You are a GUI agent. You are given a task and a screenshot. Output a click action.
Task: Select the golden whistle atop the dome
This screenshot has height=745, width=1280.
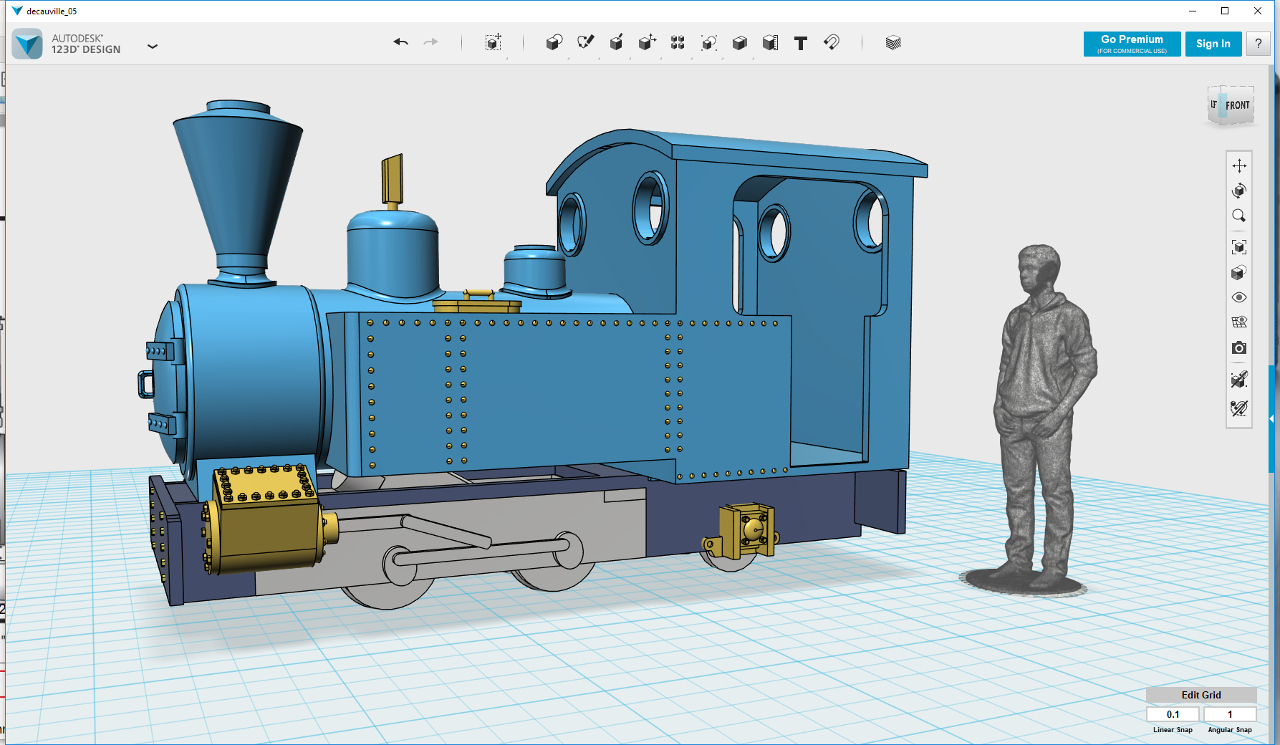click(392, 181)
